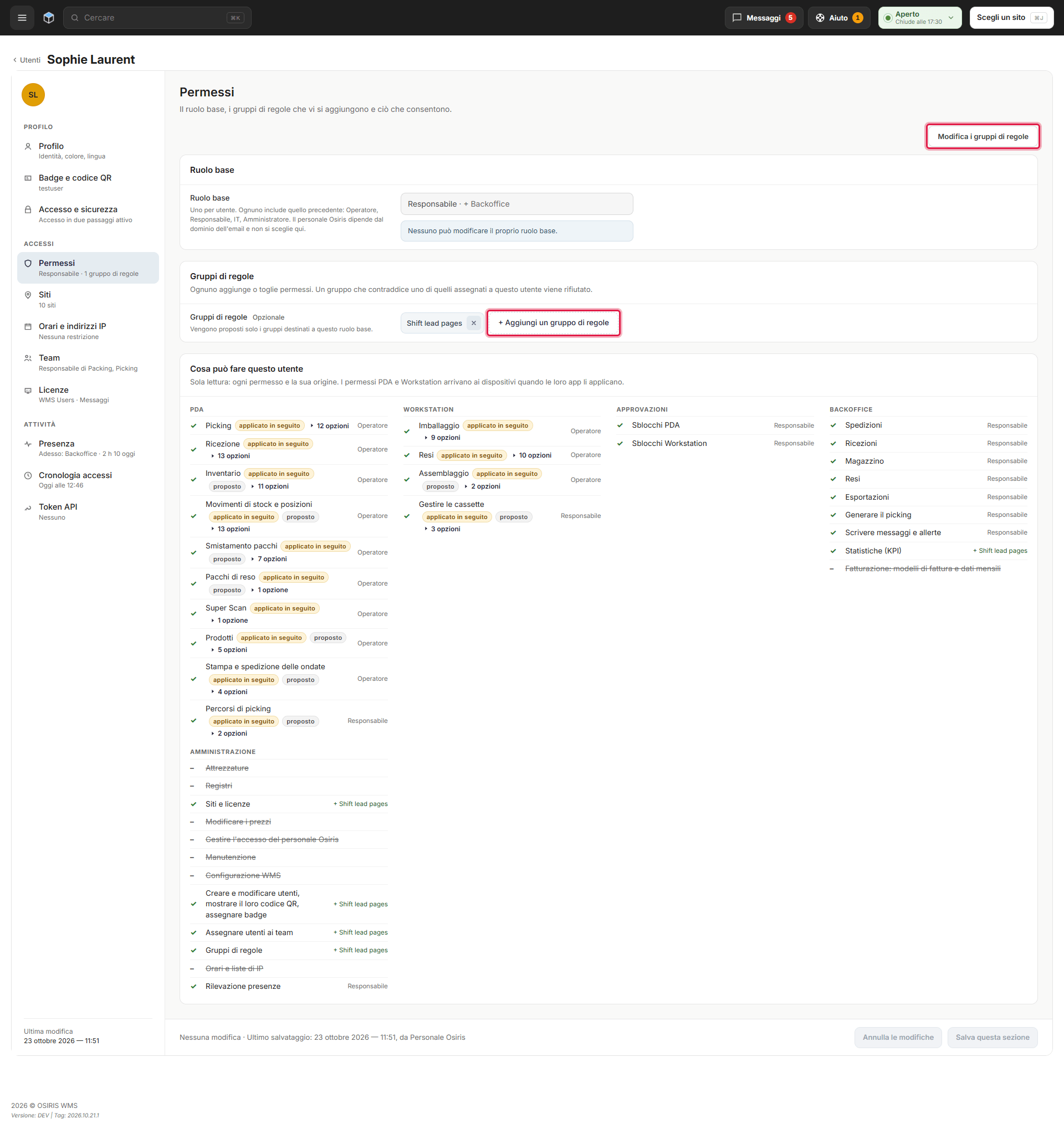Open Accesso e sicurezza lock item
The width and height of the screenshot is (1064, 1134).
[88, 214]
